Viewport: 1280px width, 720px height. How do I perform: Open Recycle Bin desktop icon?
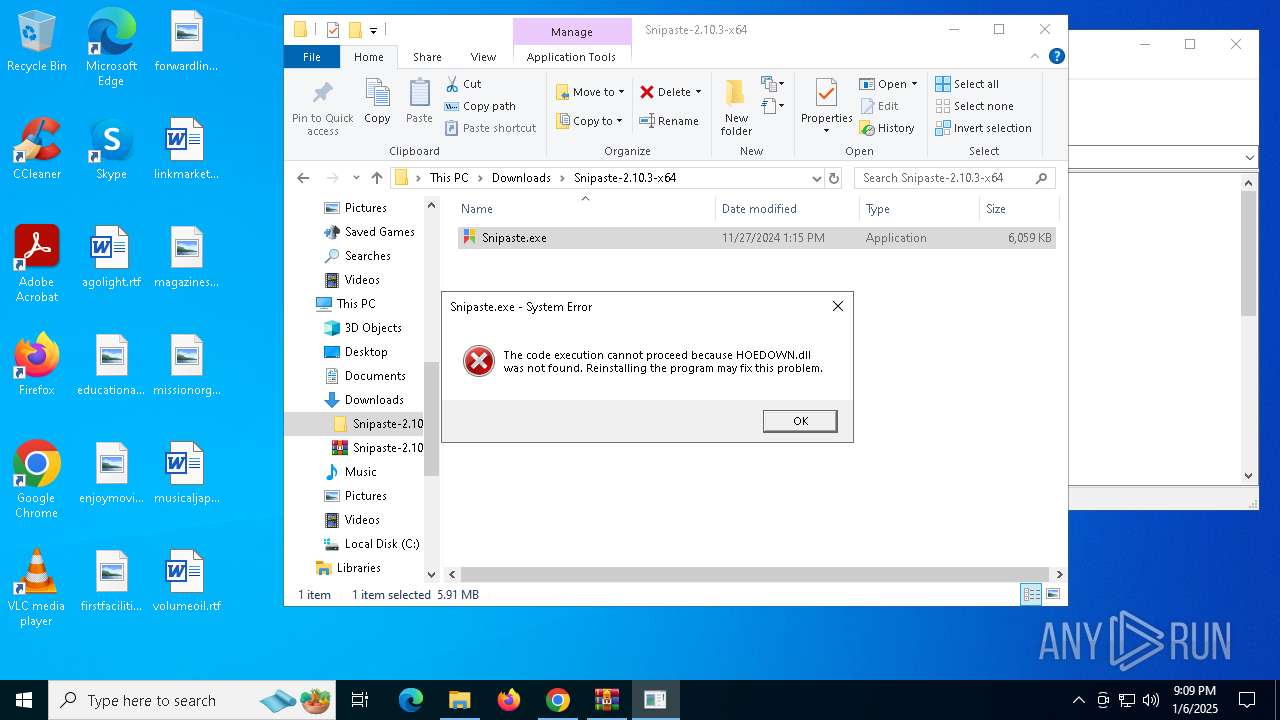[37, 41]
